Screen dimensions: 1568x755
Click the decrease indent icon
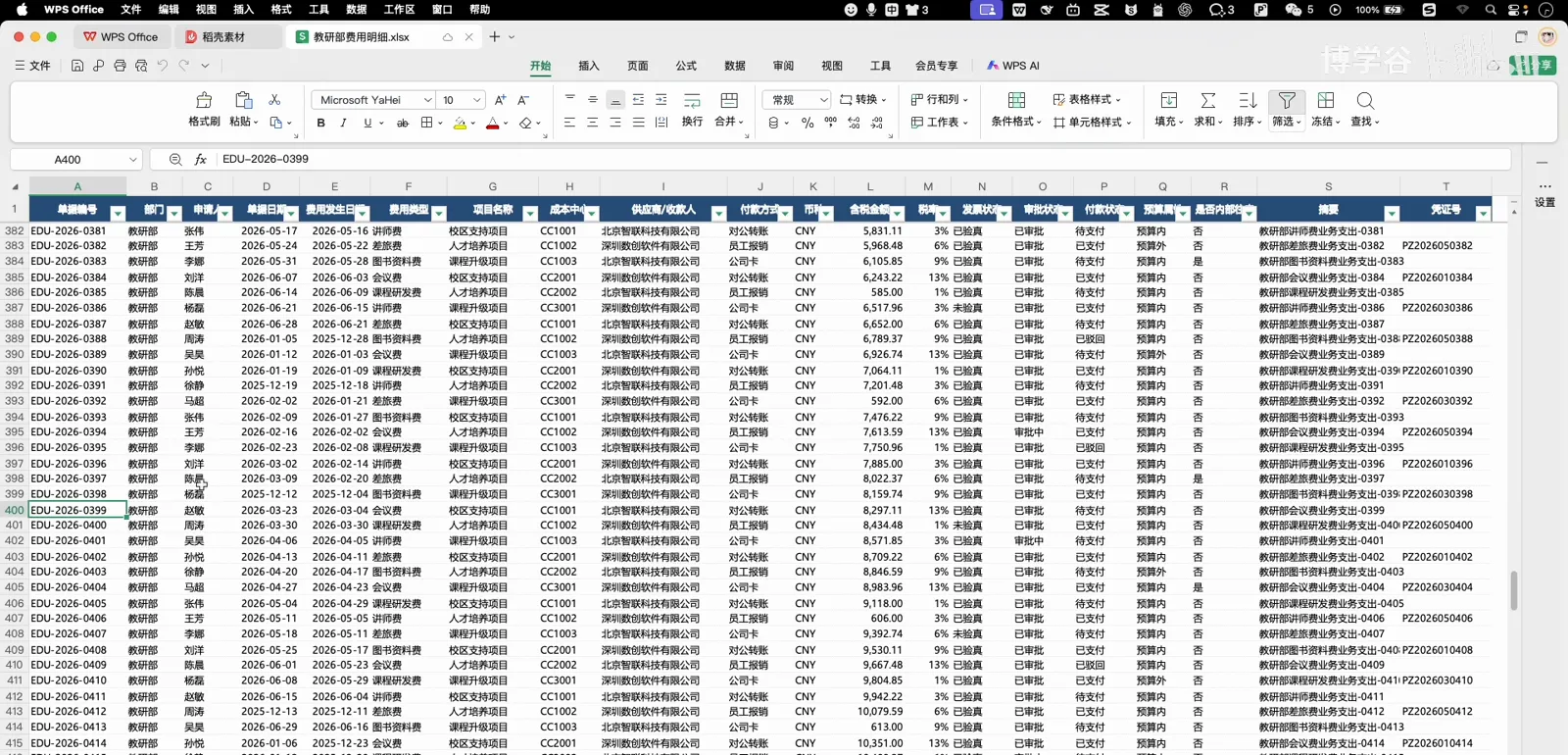(638, 100)
